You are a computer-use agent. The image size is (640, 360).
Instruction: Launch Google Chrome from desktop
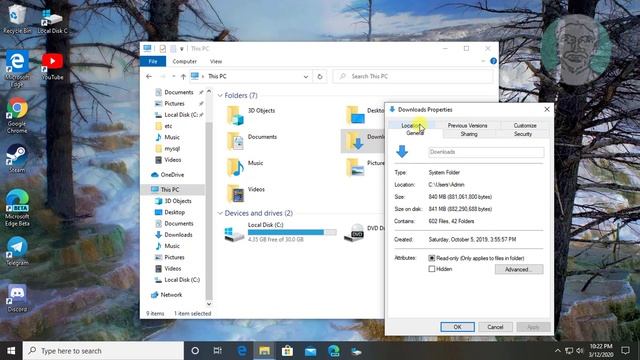[x=17, y=116]
